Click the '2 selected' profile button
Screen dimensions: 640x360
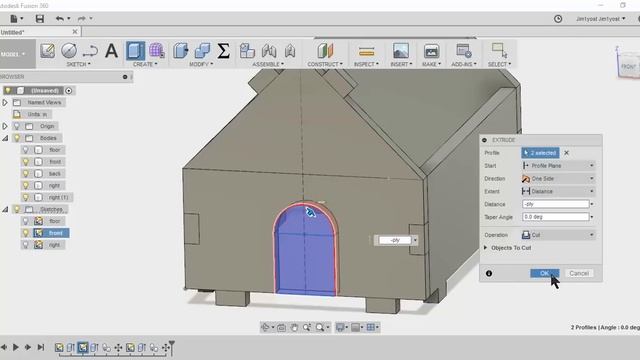[540, 153]
